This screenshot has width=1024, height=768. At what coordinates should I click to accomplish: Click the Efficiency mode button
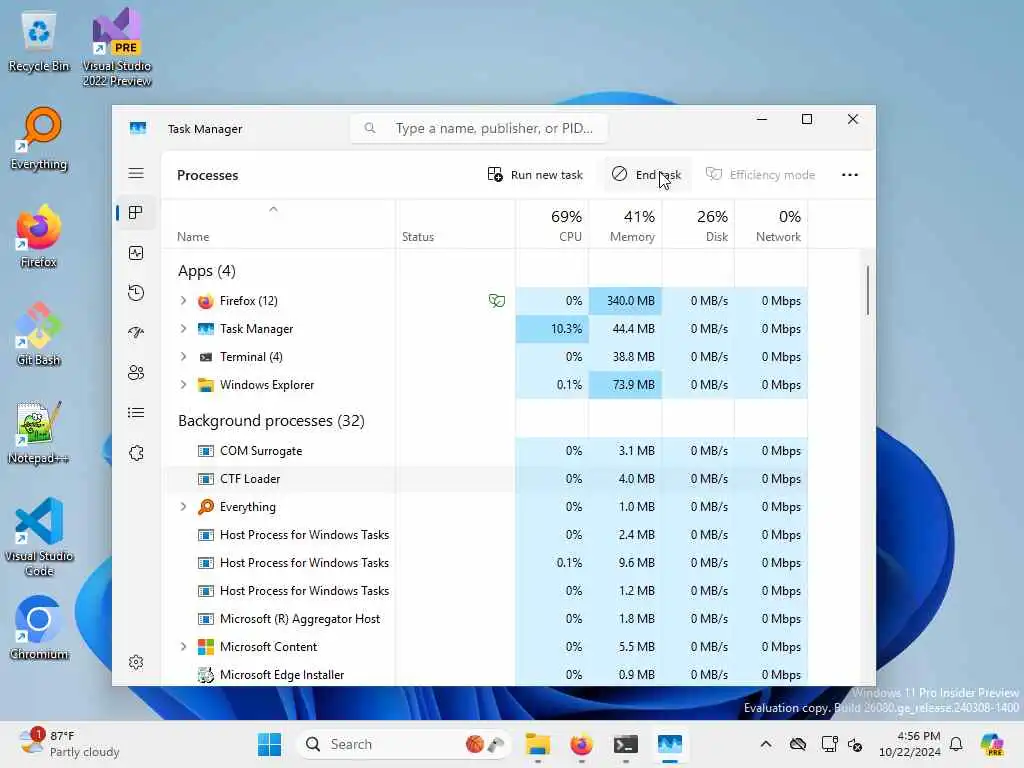(760, 174)
